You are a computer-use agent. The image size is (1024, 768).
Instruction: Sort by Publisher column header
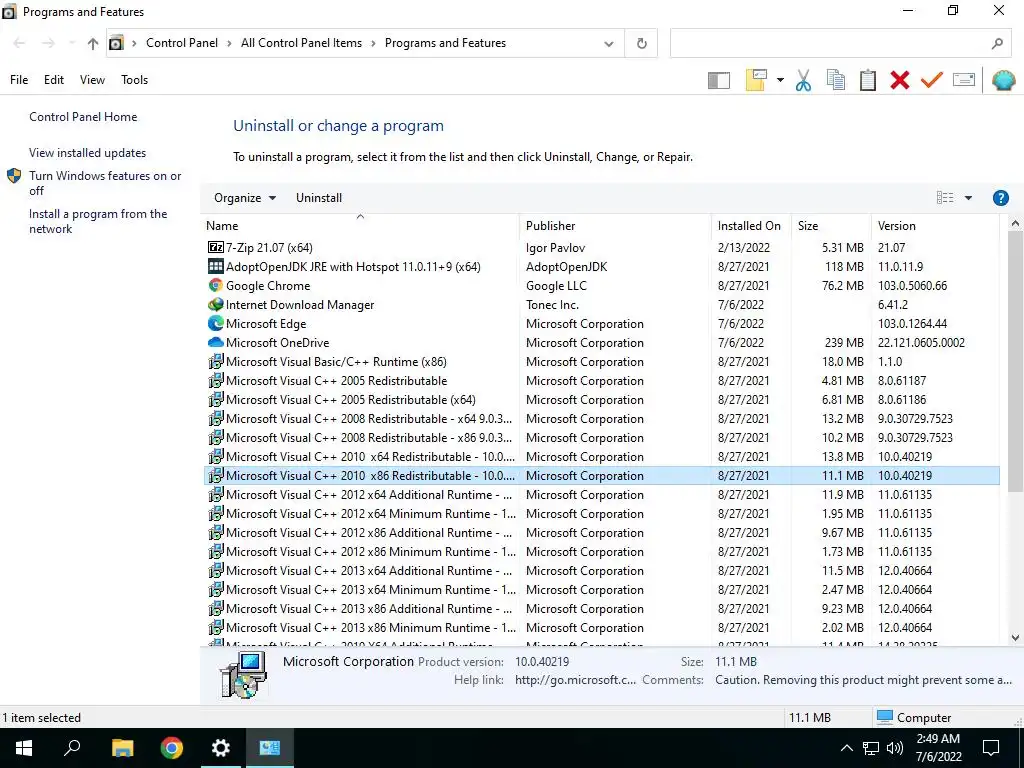pos(615,226)
